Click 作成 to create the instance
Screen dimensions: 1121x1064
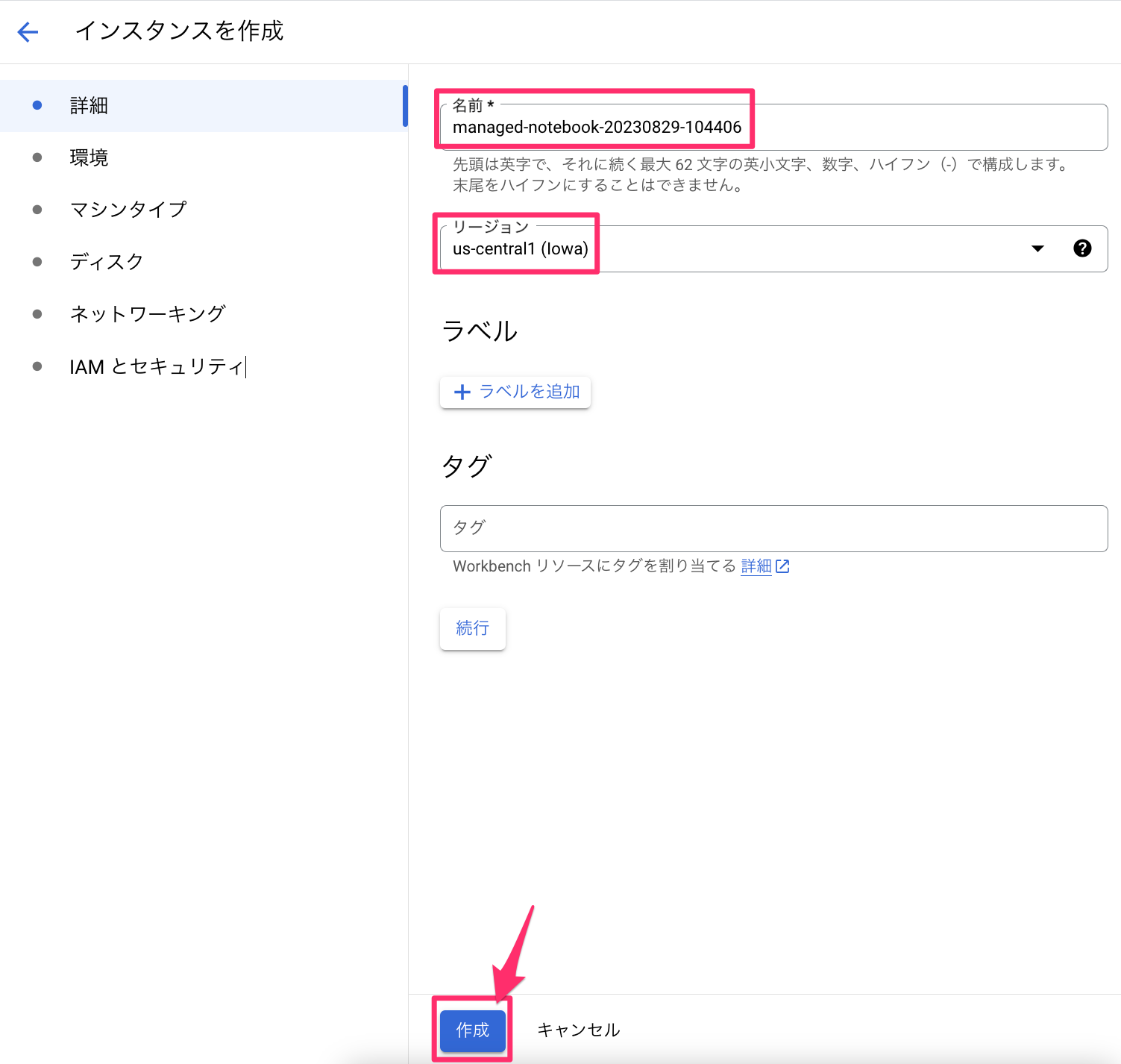[471, 1030]
